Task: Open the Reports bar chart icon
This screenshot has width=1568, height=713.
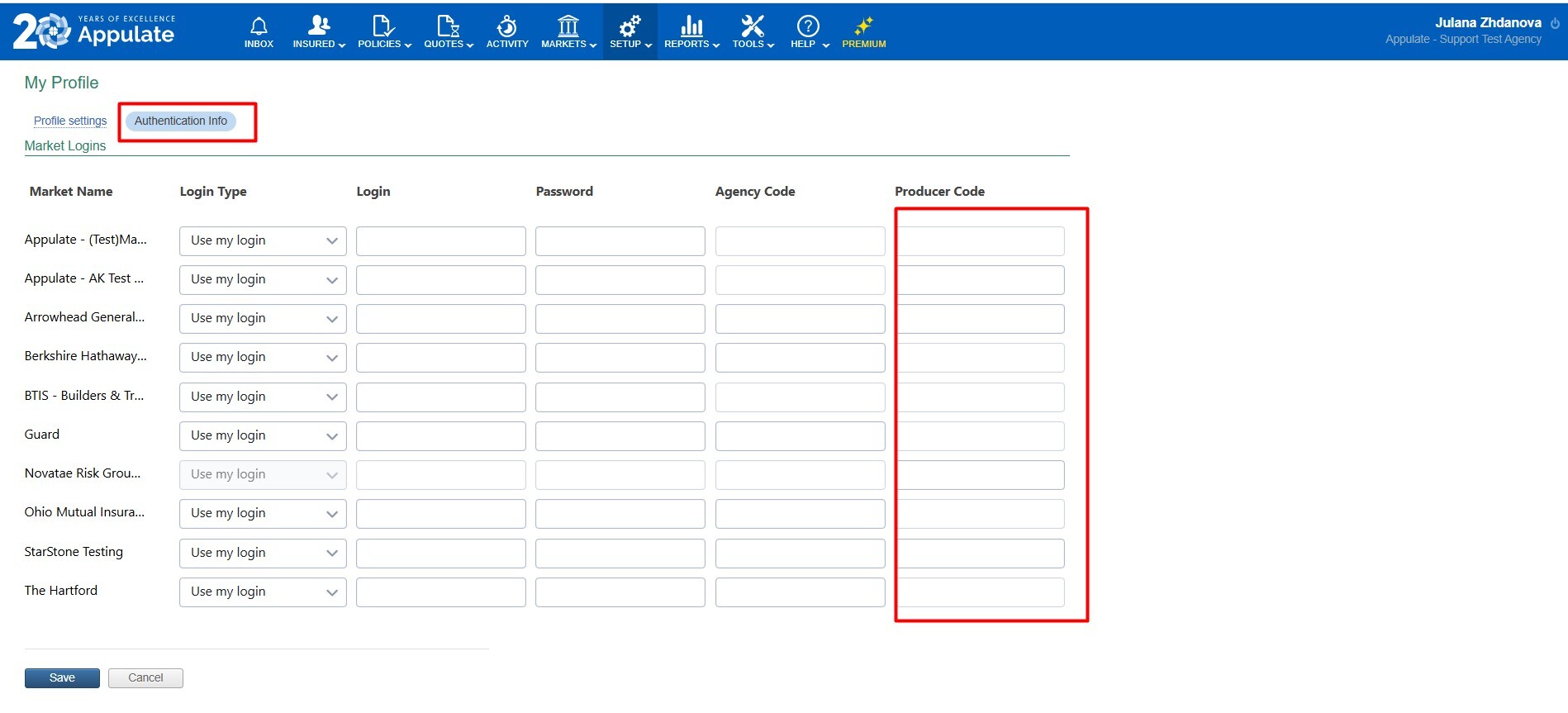Action: tap(691, 26)
